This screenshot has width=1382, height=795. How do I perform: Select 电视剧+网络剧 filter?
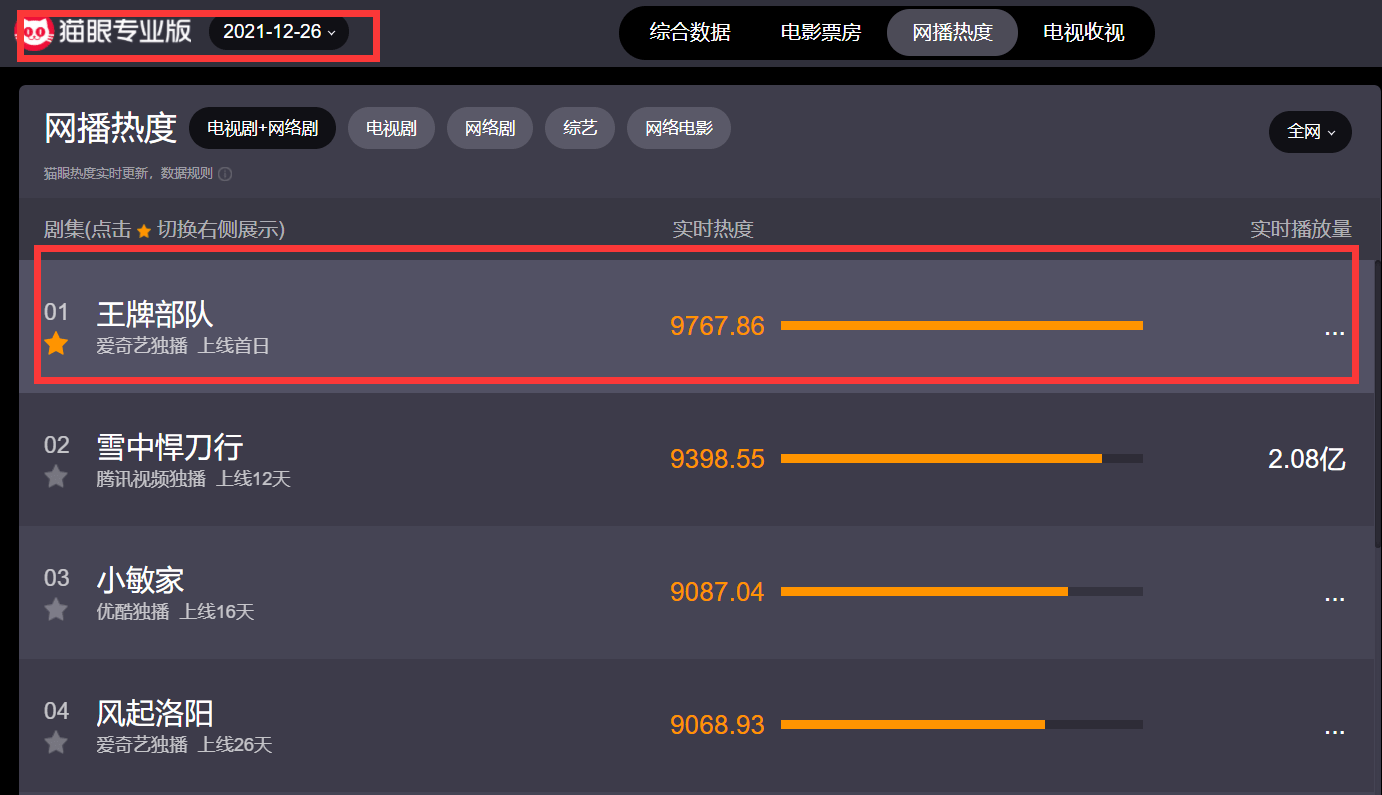262,128
